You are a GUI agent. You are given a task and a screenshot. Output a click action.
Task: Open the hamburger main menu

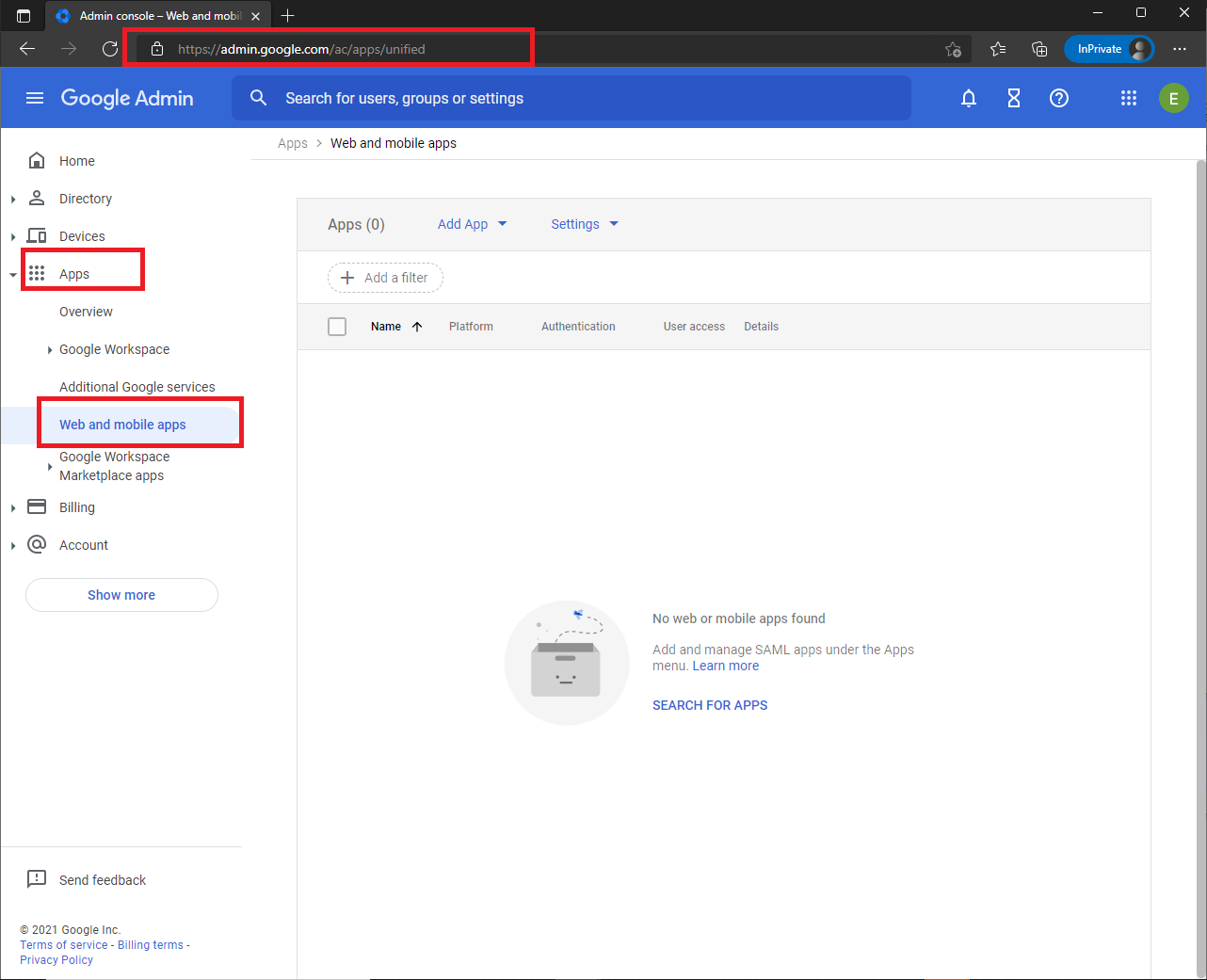(35, 98)
